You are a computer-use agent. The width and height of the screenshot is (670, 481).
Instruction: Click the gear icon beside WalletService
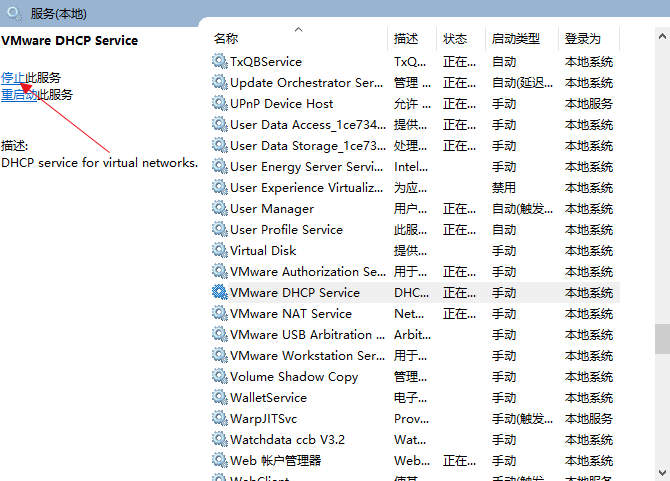click(220, 397)
